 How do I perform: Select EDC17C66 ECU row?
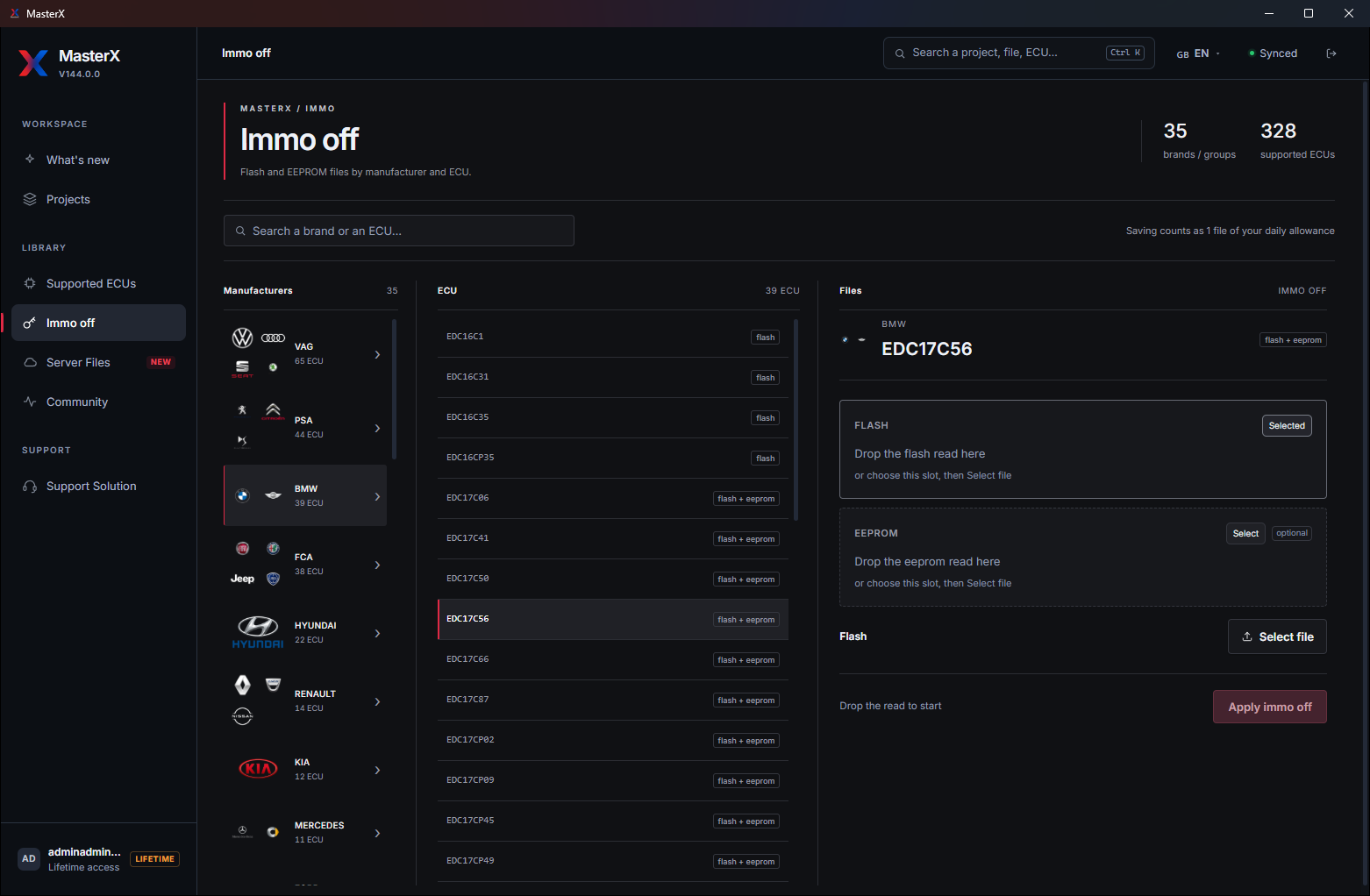(x=613, y=659)
